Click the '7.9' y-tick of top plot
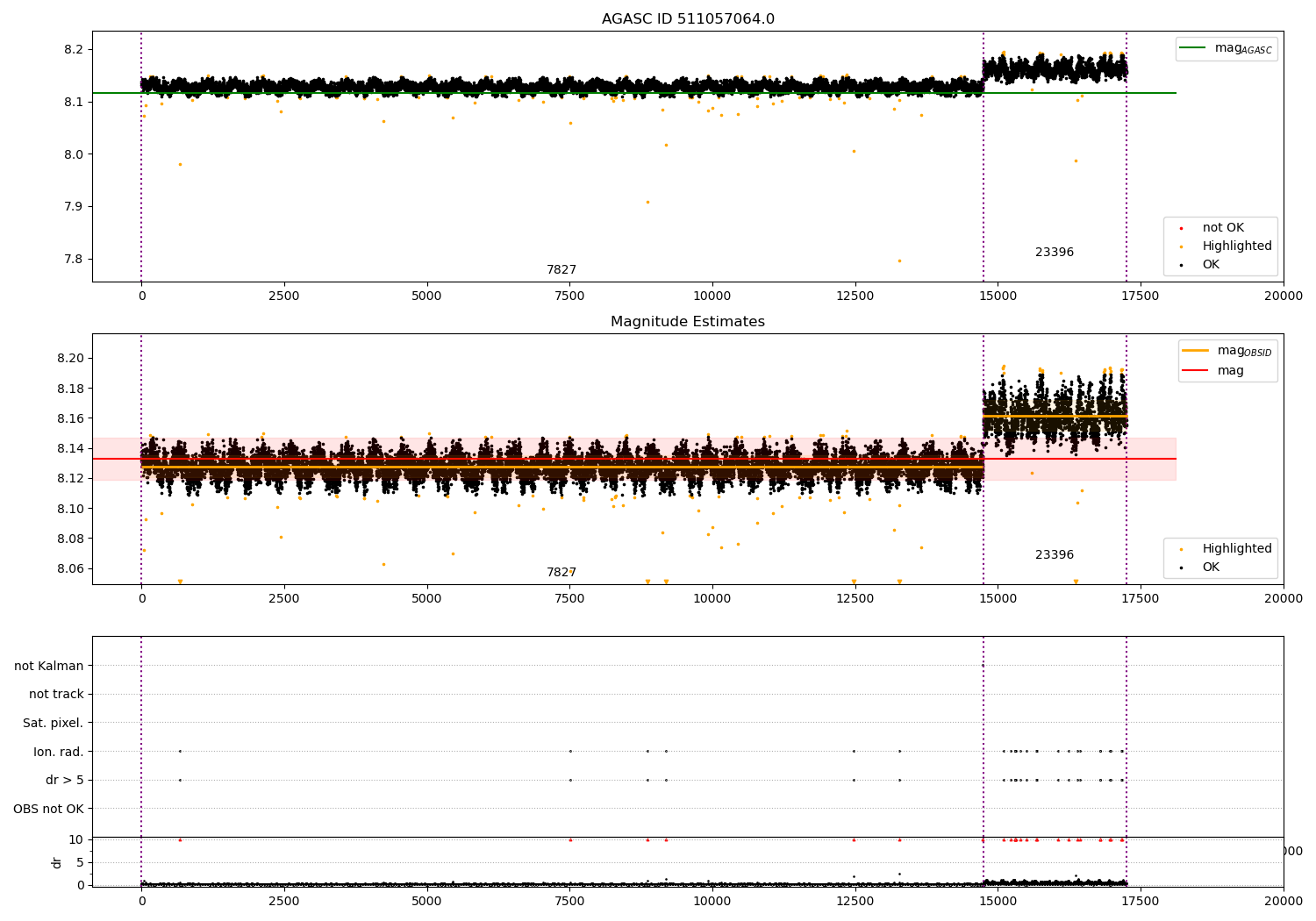The width and height of the screenshot is (1316, 921). pos(74,207)
